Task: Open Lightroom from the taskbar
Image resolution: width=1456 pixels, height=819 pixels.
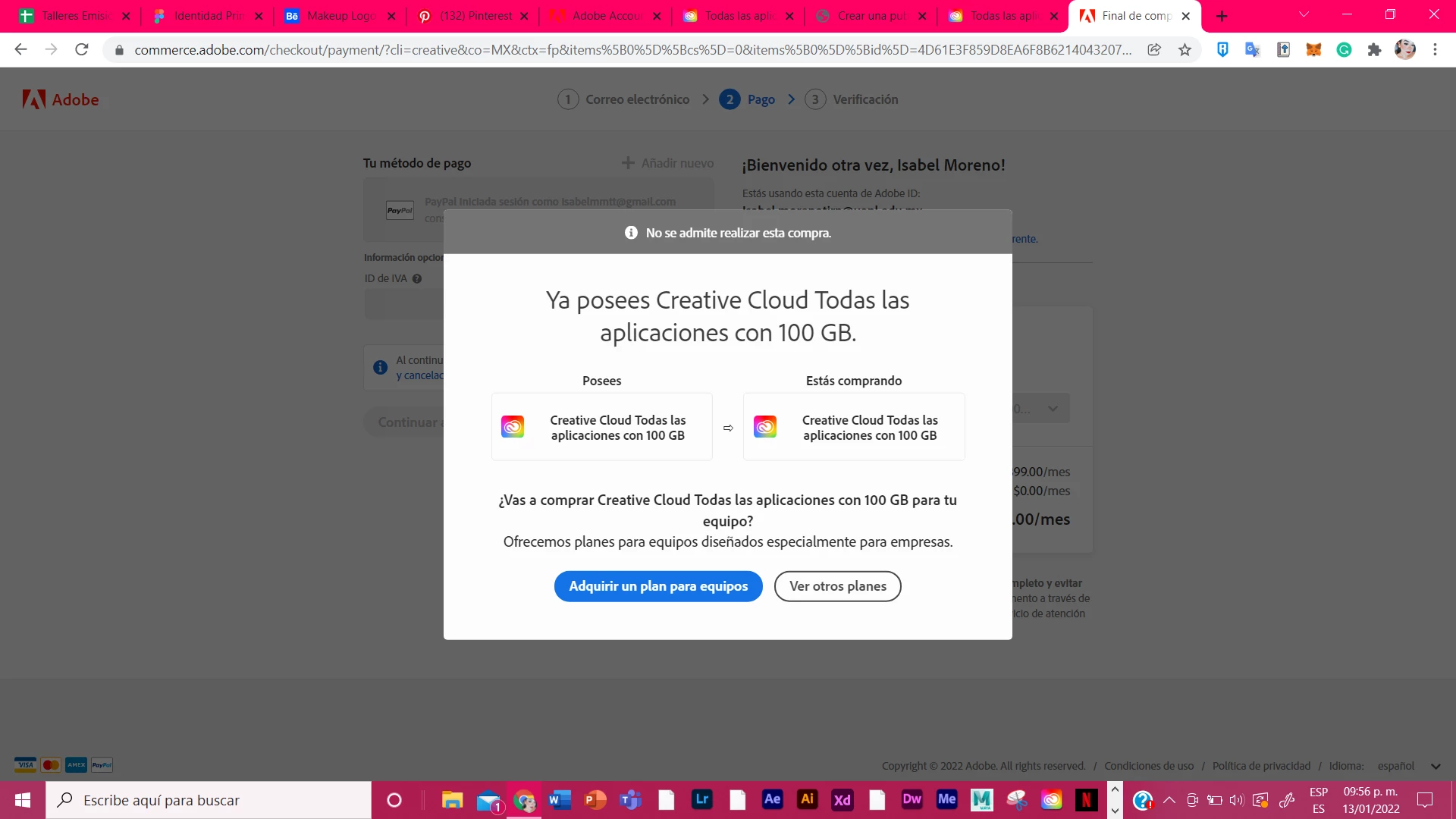Action: (702, 799)
